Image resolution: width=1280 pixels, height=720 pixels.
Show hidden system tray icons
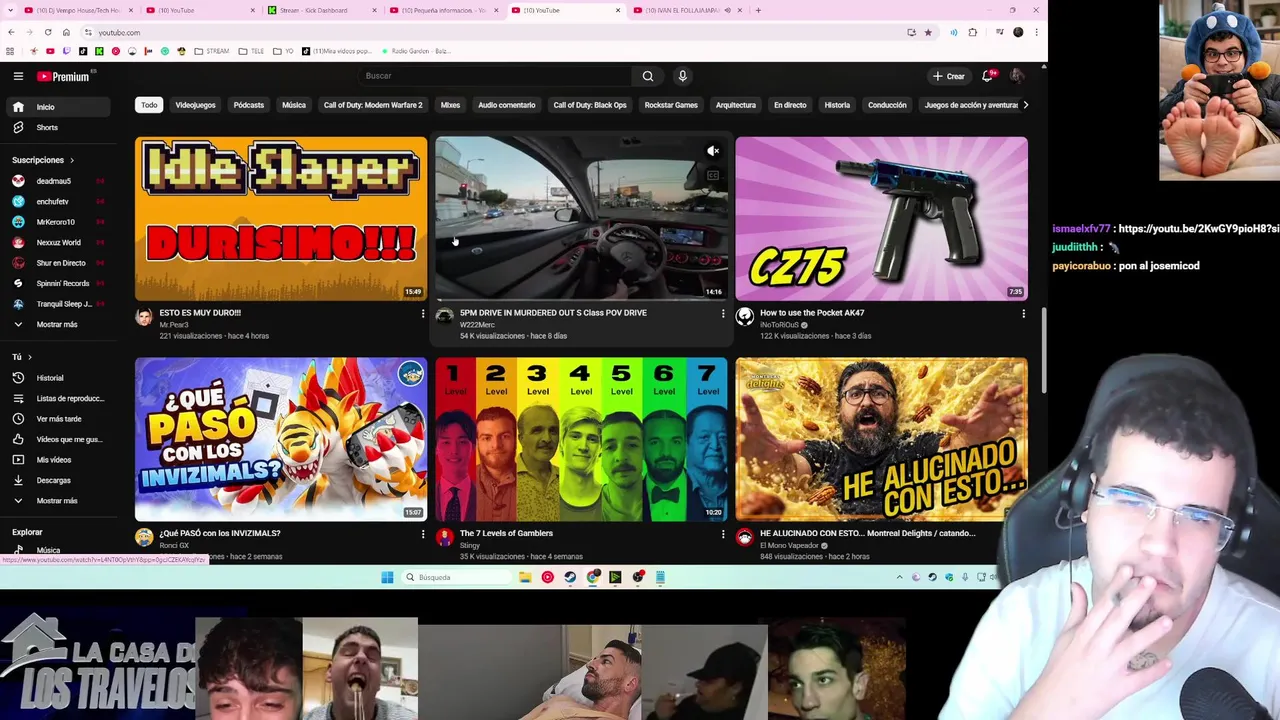[899, 577]
